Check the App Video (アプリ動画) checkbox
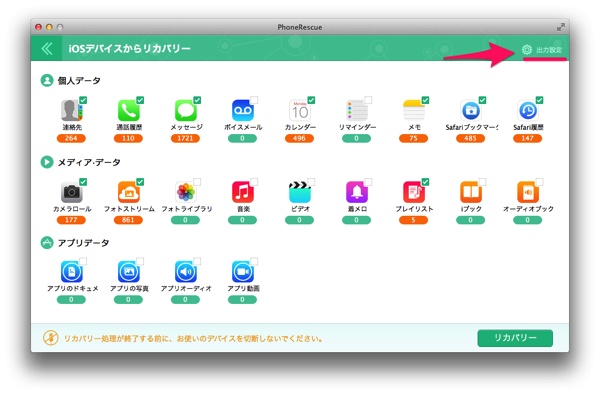The width and height of the screenshot is (600, 395). [x=254, y=261]
